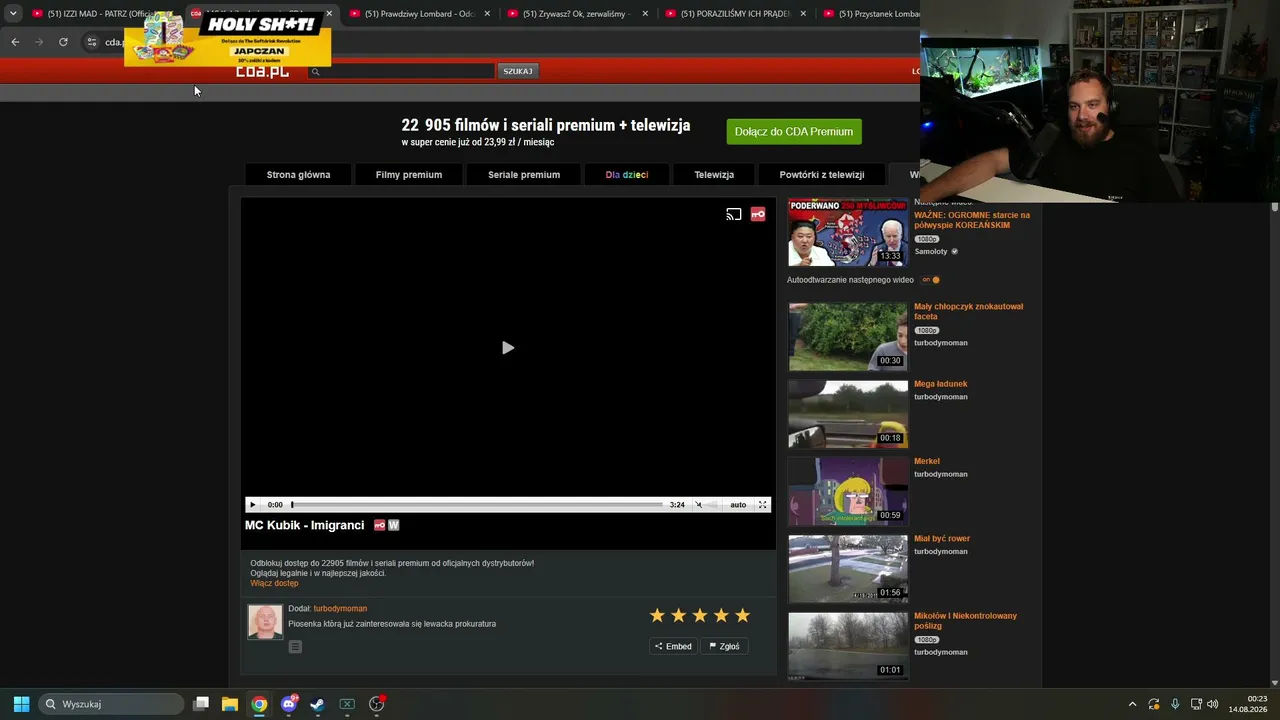Play the video with the center play icon
The height and width of the screenshot is (720, 1280).
pyautogui.click(x=507, y=348)
